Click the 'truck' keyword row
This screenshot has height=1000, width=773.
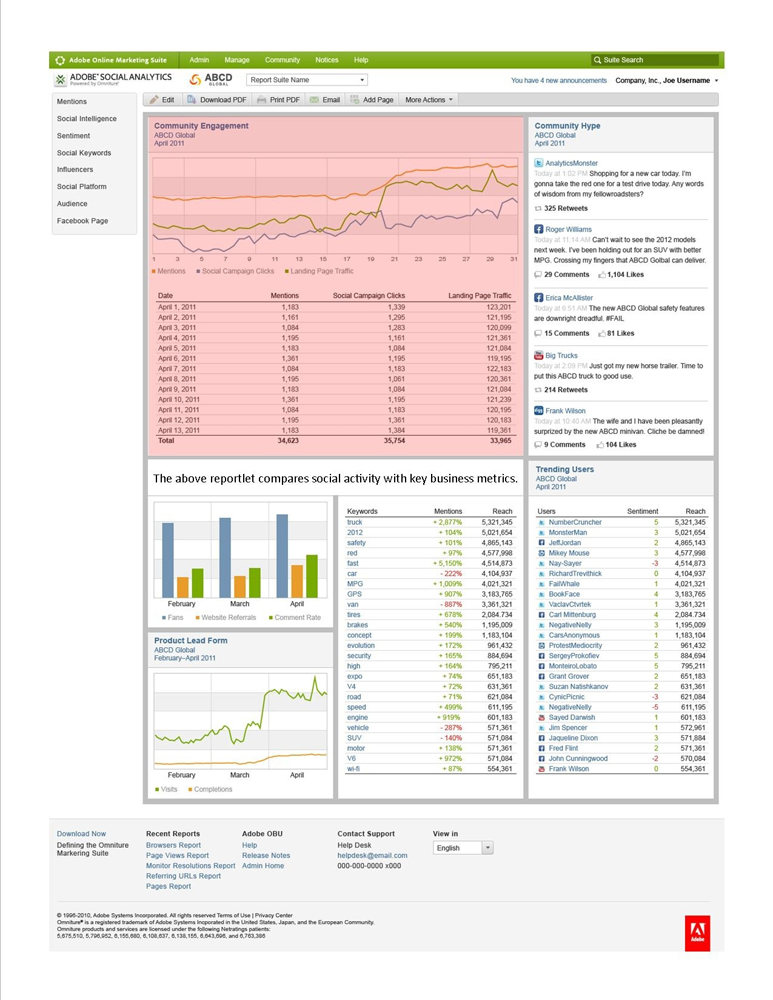(x=429, y=522)
